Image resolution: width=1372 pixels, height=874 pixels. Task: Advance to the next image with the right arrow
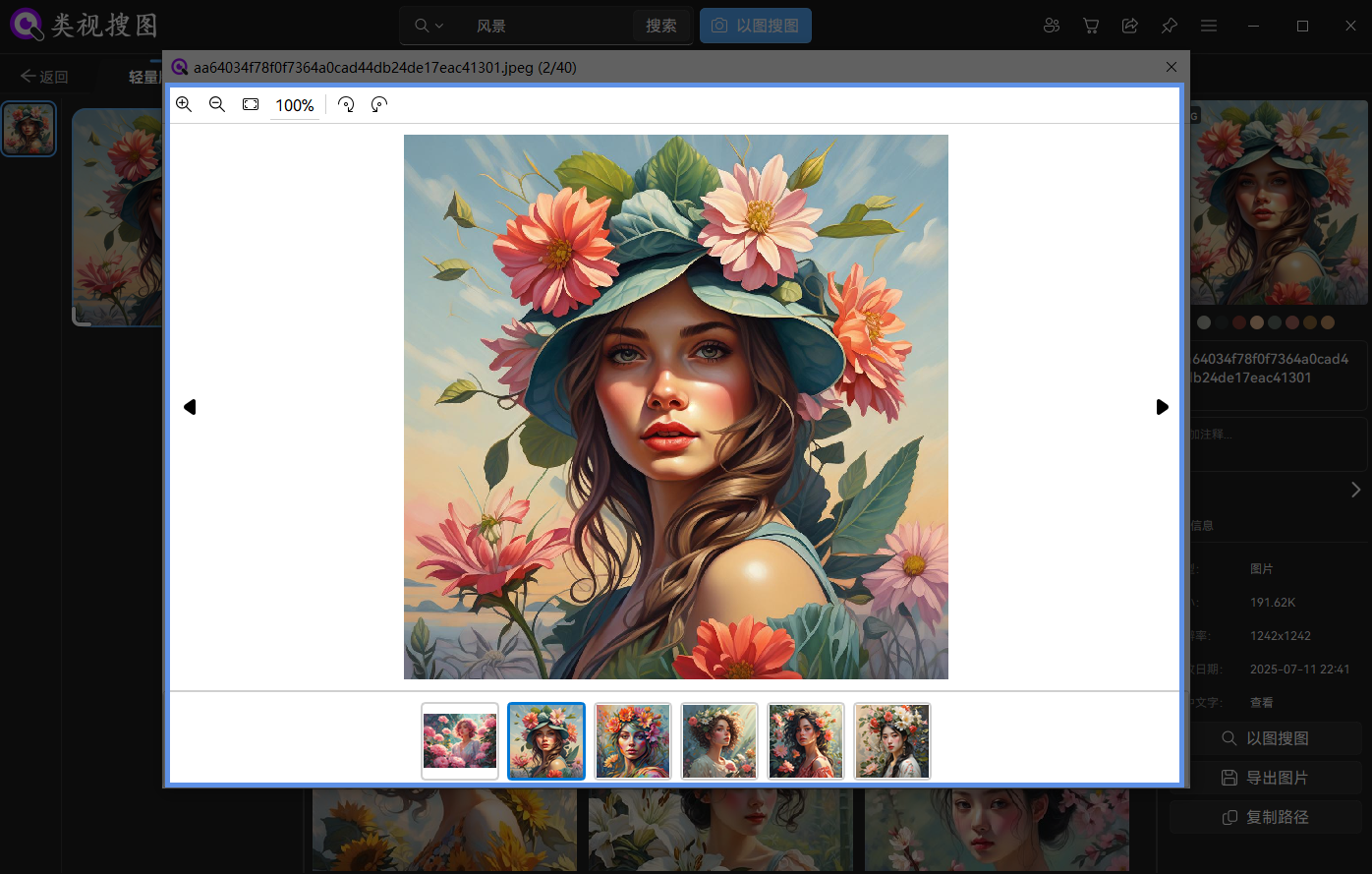[x=1162, y=407]
